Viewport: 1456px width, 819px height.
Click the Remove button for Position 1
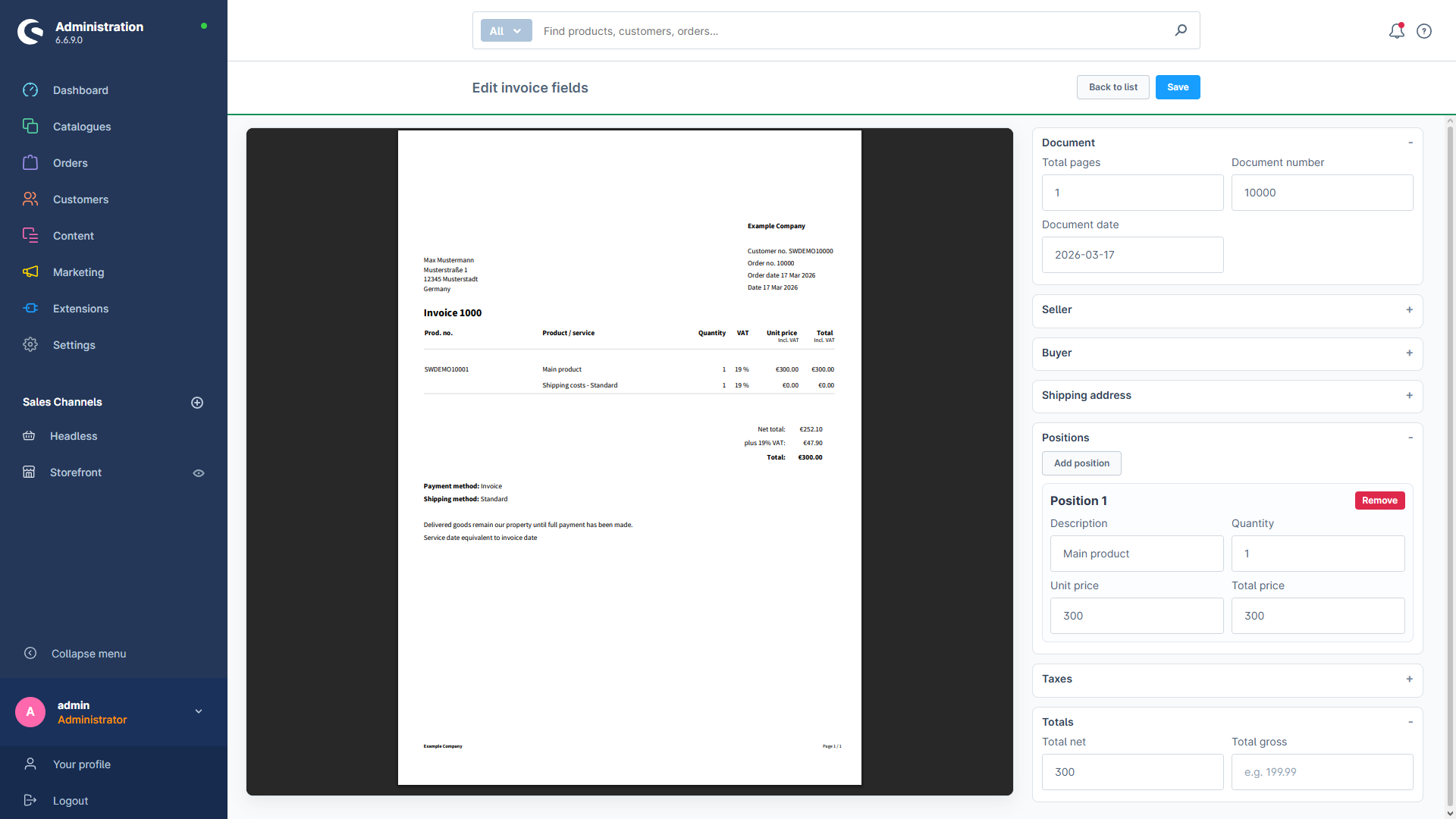point(1379,500)
